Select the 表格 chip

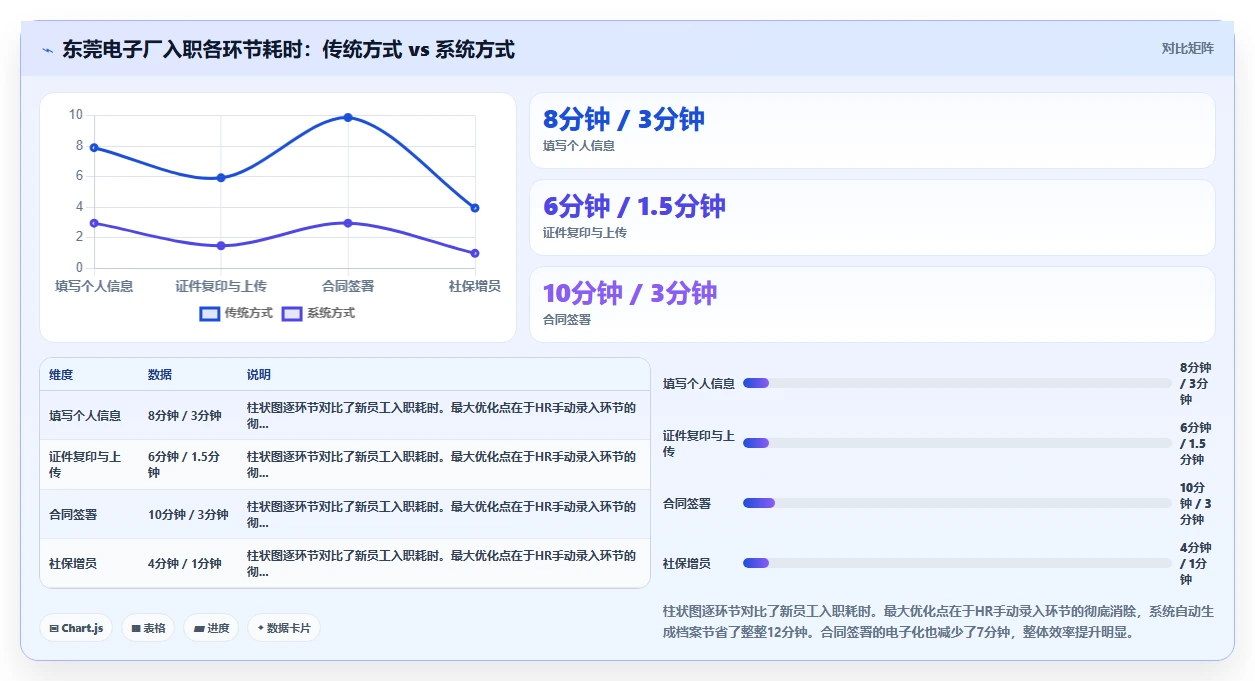148,628
